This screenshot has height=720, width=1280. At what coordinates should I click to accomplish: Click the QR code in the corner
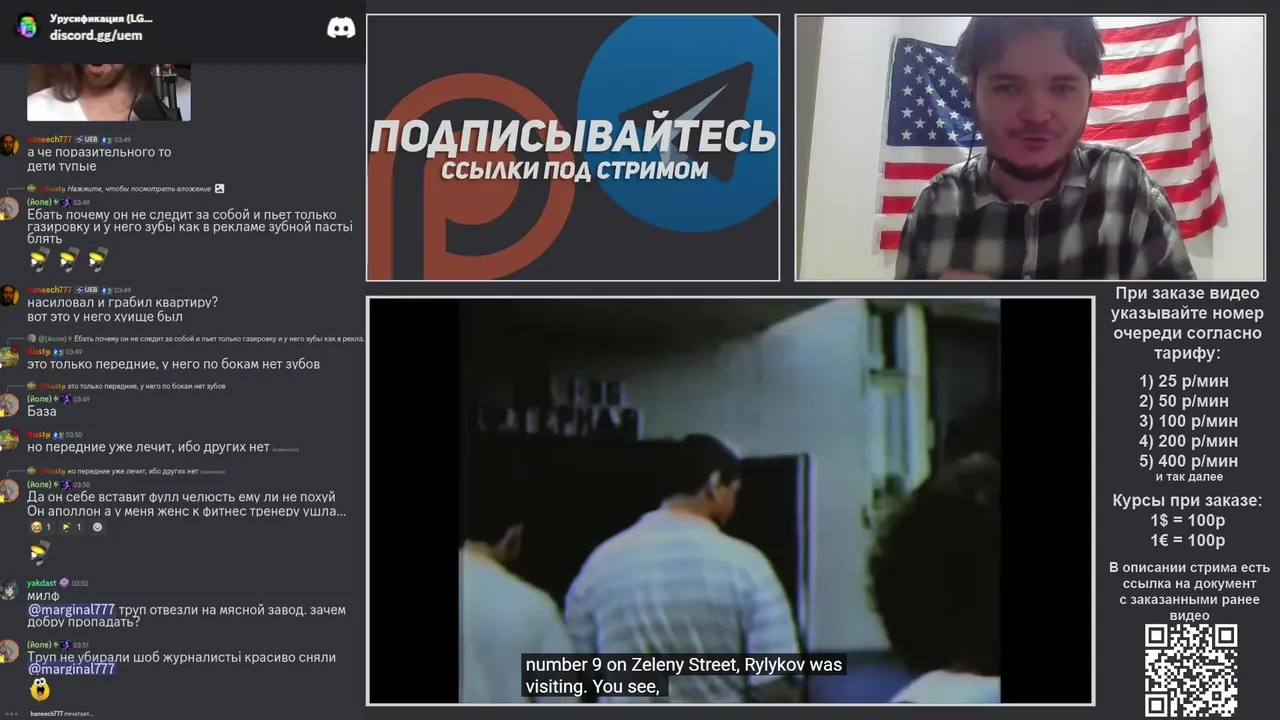coord(1190,670)
